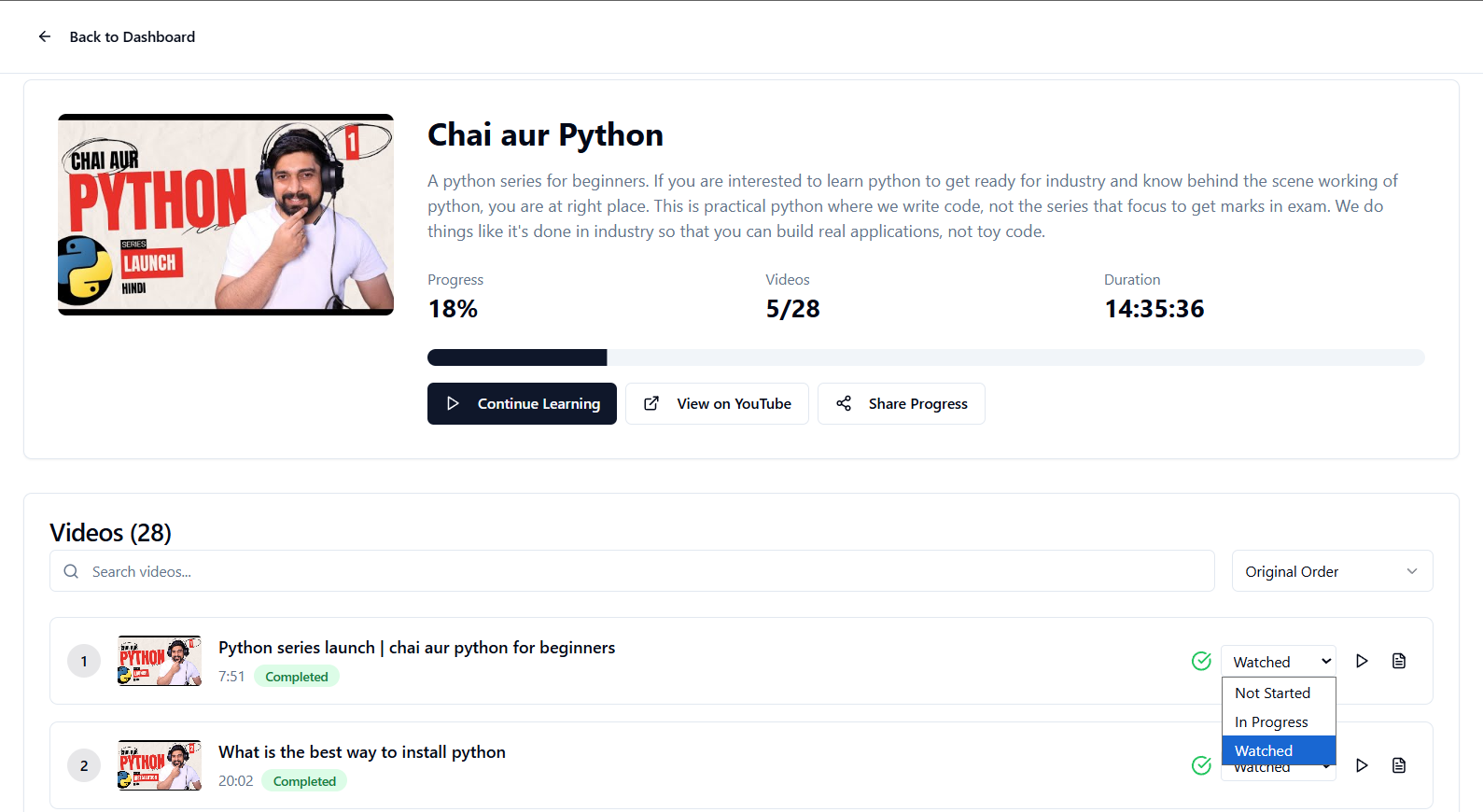Choose Watched option in status list
1483x812 pixels.
[x=1279, y=750]
